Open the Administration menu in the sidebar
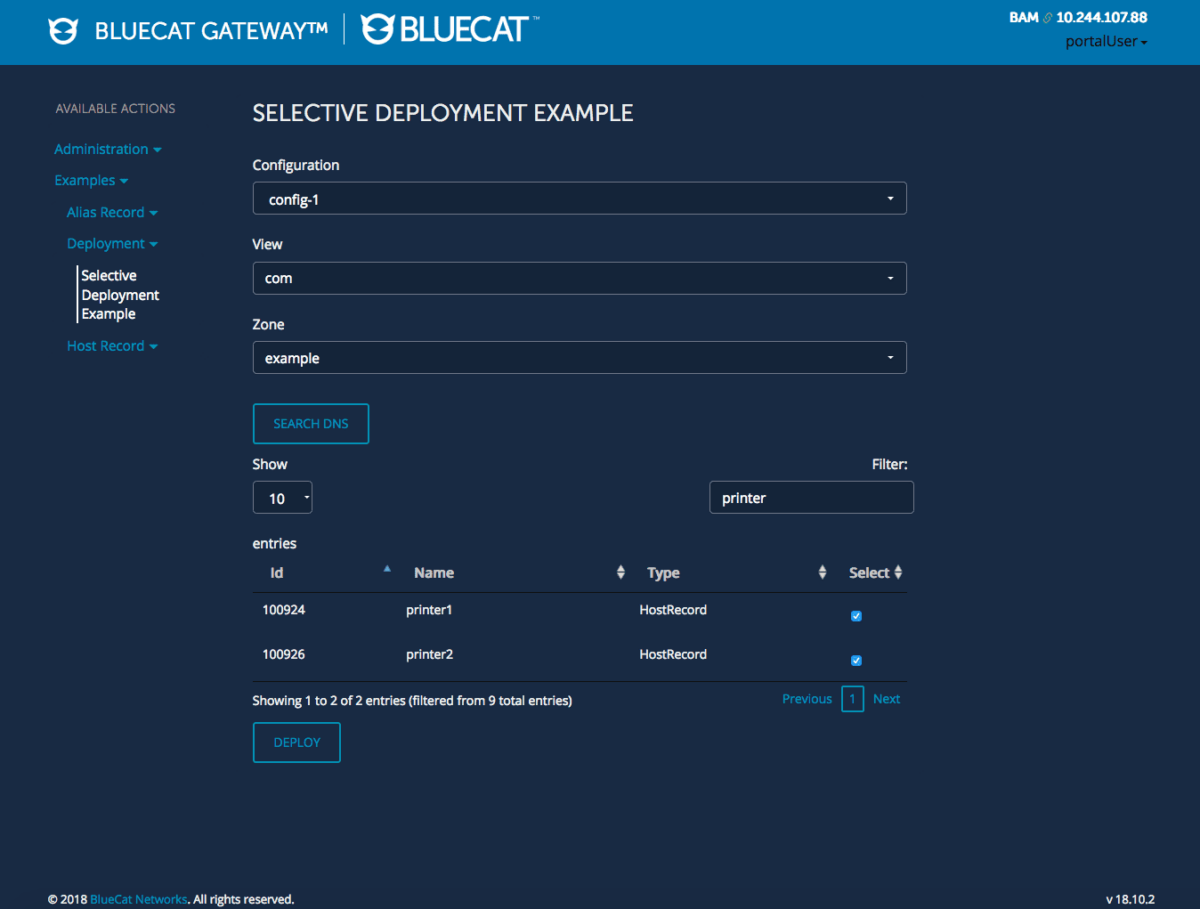The image size is (1200, 909). 108,148
